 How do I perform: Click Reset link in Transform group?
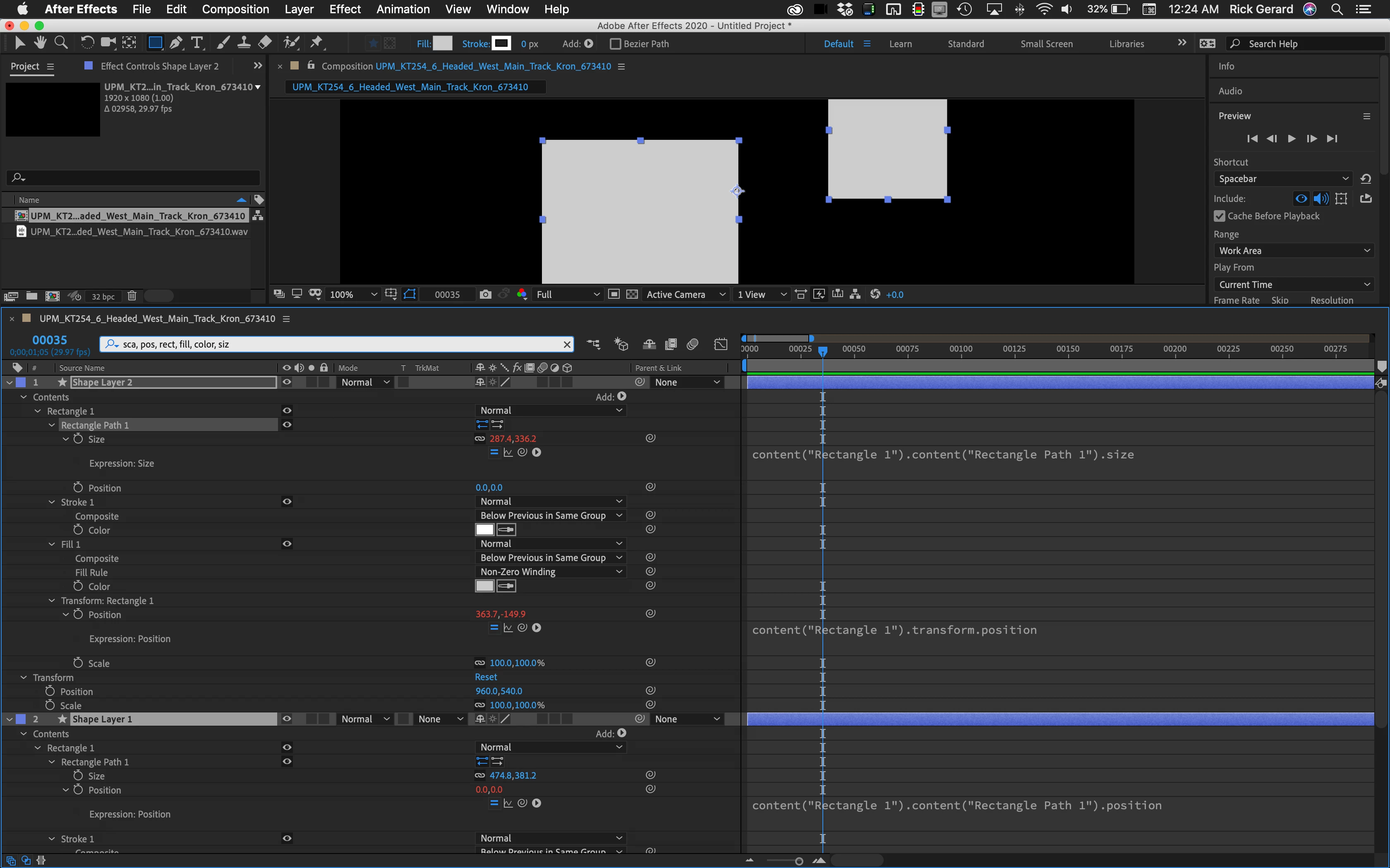pos(486,677)
